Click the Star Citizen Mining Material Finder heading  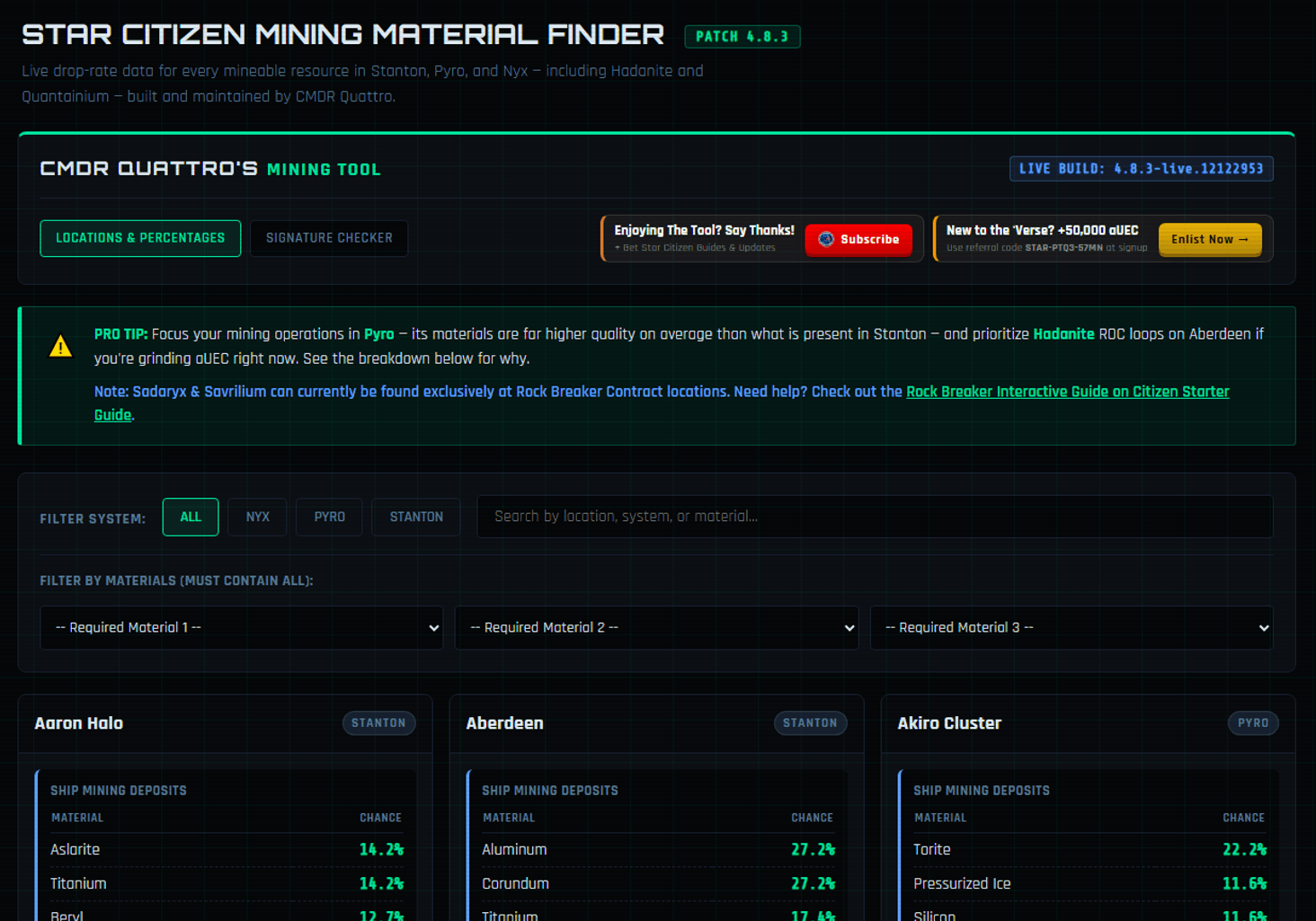342,35
